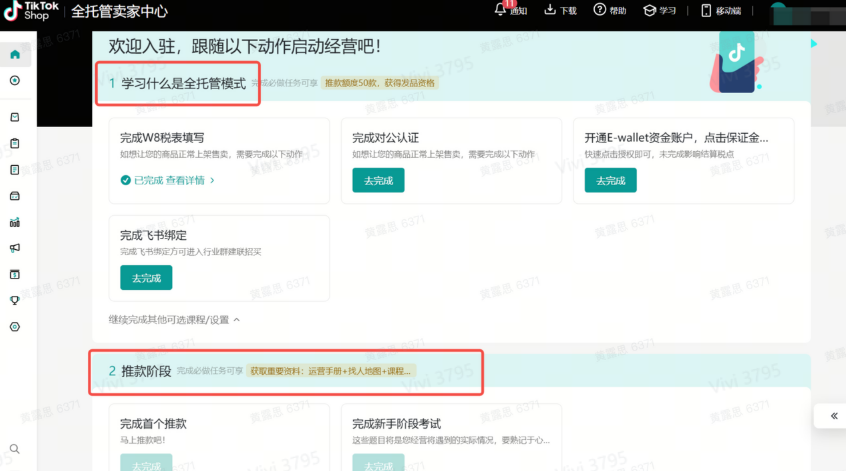Open the store icon in sidebar
This screenshot has width=846, height=471.
(15, 196)
